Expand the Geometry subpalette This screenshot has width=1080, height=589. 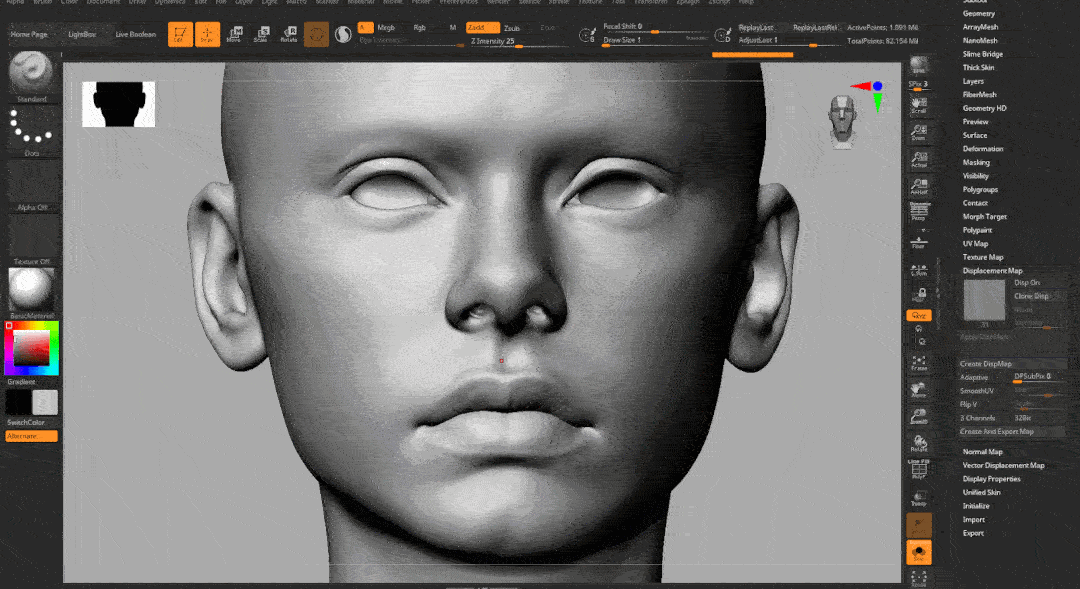coord(978,14)
